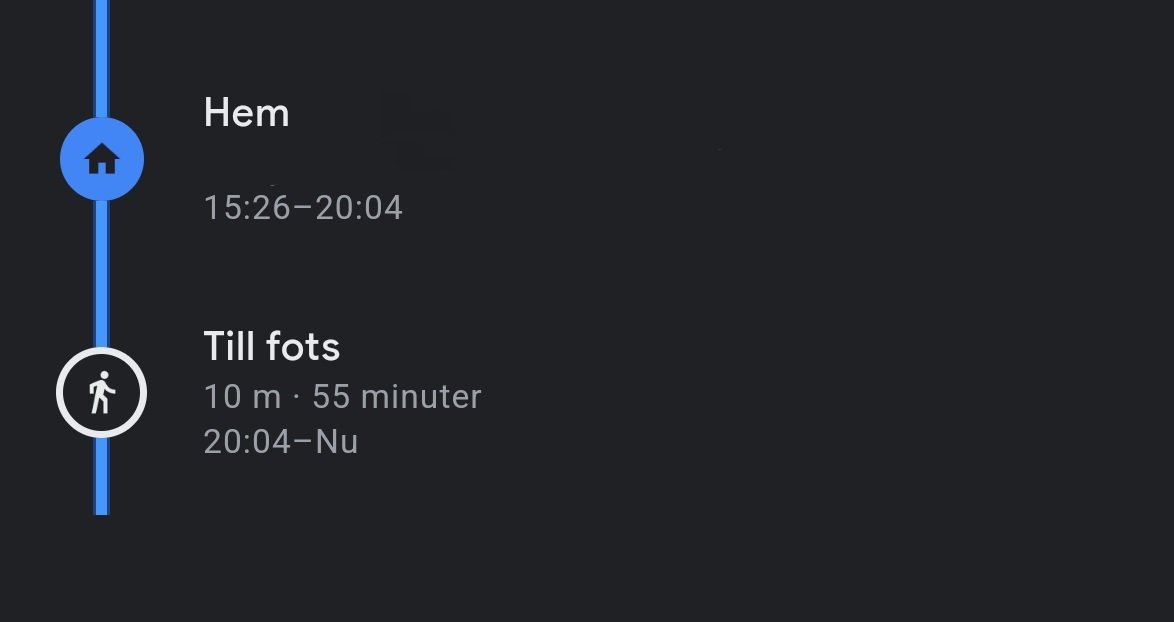Click the walking person icon
1174x622 pixels.
tap(102, 392)
